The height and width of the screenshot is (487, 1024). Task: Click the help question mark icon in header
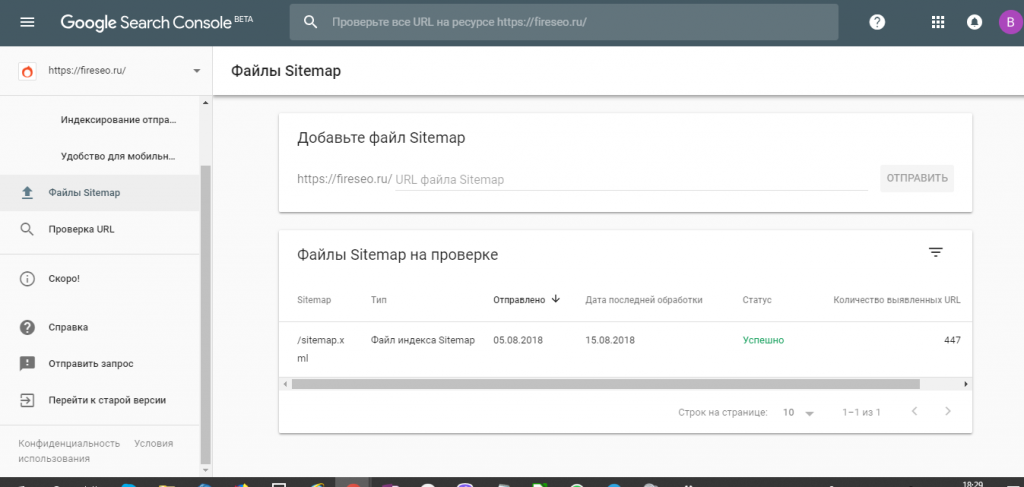pos(877,22)
